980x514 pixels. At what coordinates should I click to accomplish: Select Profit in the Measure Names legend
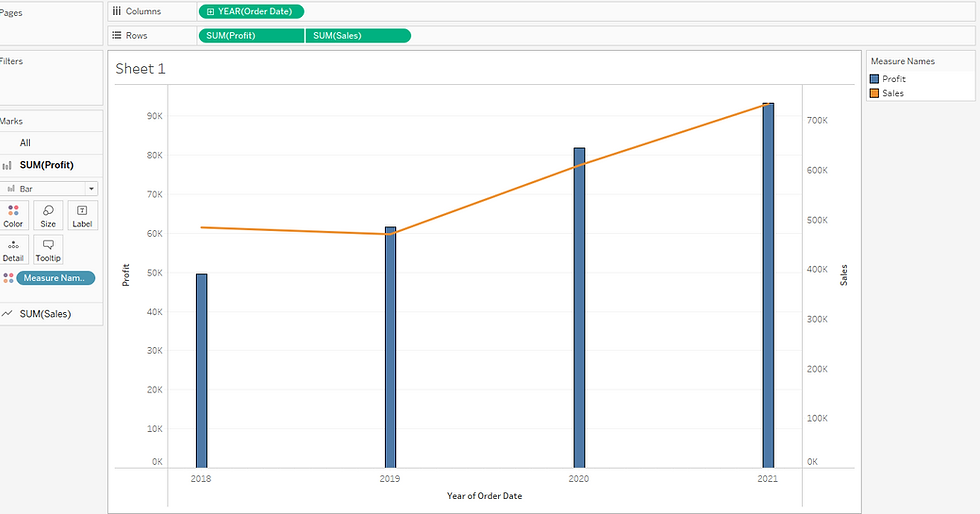[x=894, y=79]
